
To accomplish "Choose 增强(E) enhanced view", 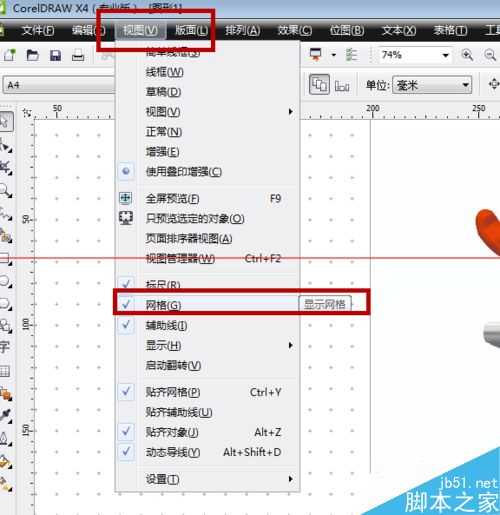I will [207, 152].
